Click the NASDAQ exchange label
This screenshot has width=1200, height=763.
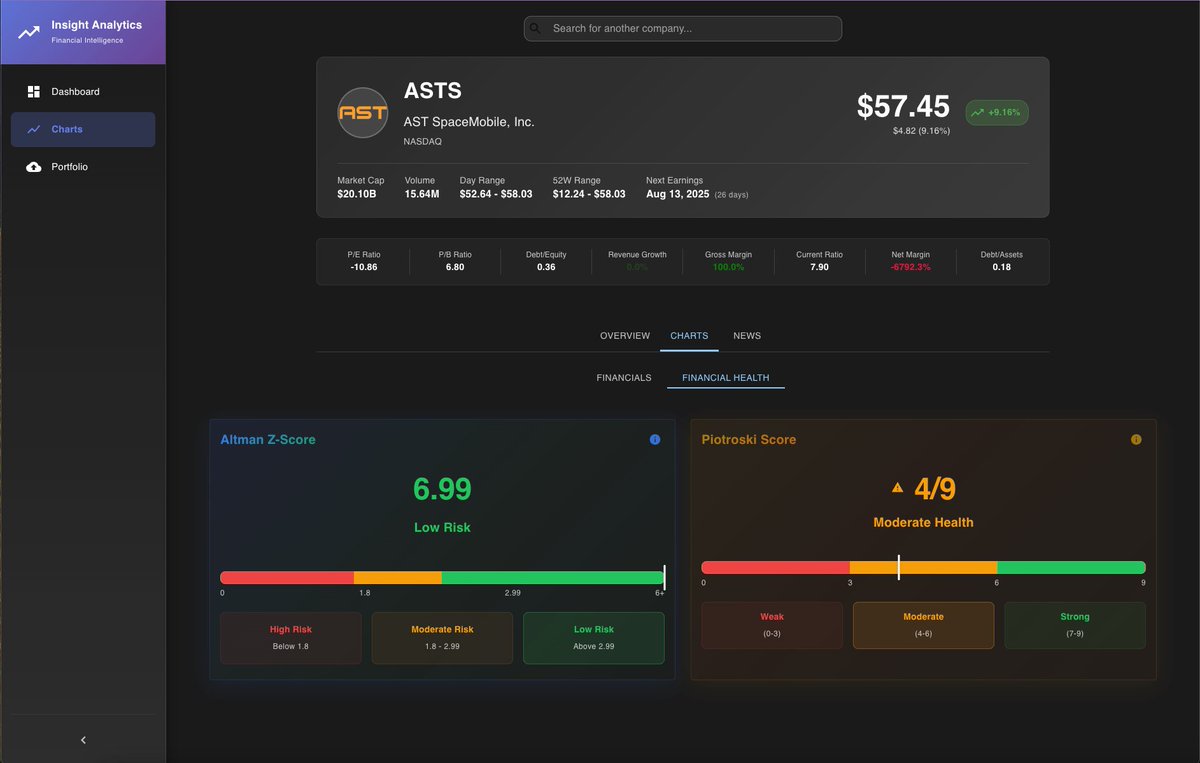point(422,142)
